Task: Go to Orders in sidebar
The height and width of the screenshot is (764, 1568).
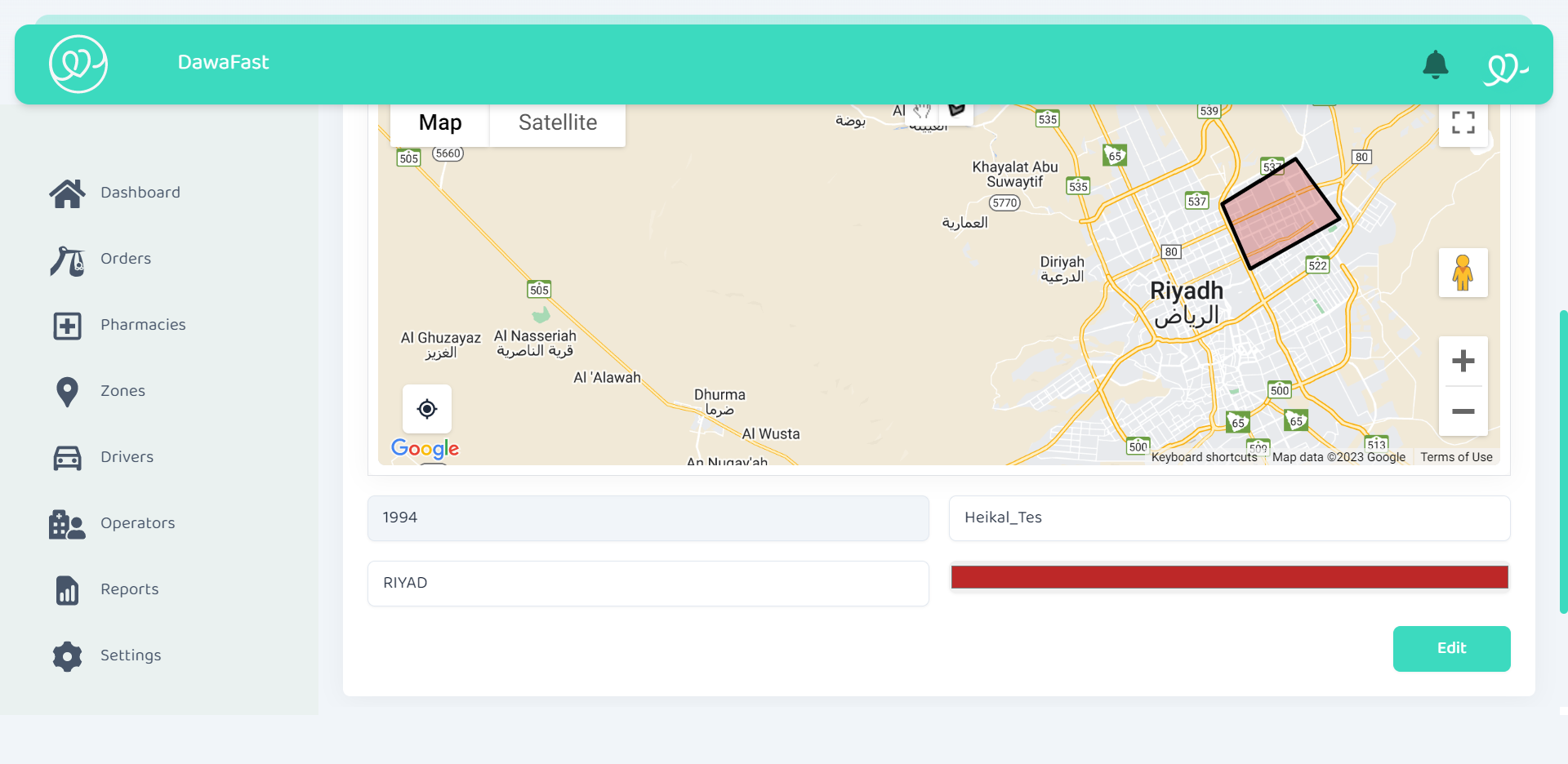Action: [125, 259]
